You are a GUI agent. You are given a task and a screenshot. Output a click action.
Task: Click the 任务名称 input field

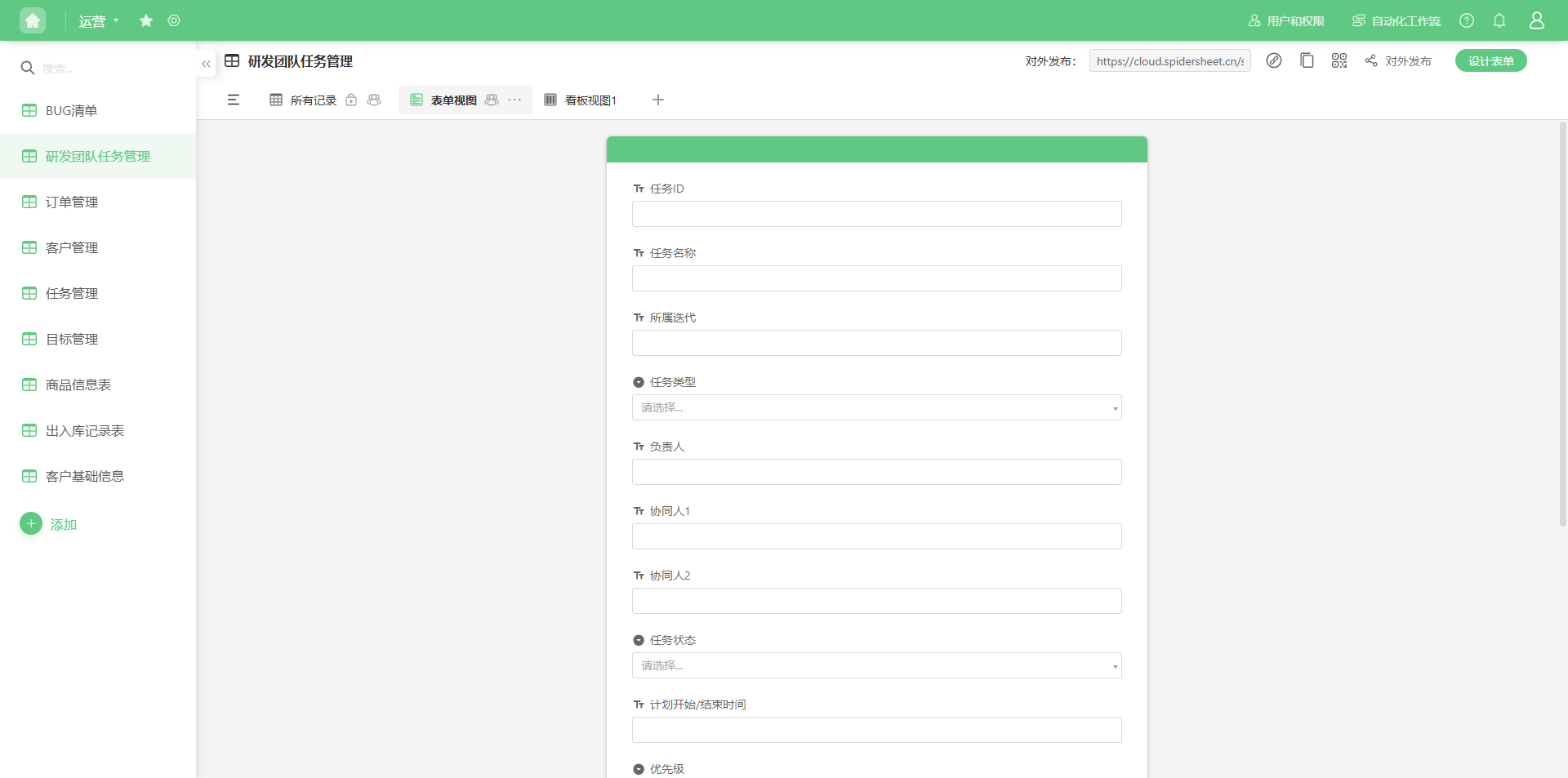tap(877, 278)
